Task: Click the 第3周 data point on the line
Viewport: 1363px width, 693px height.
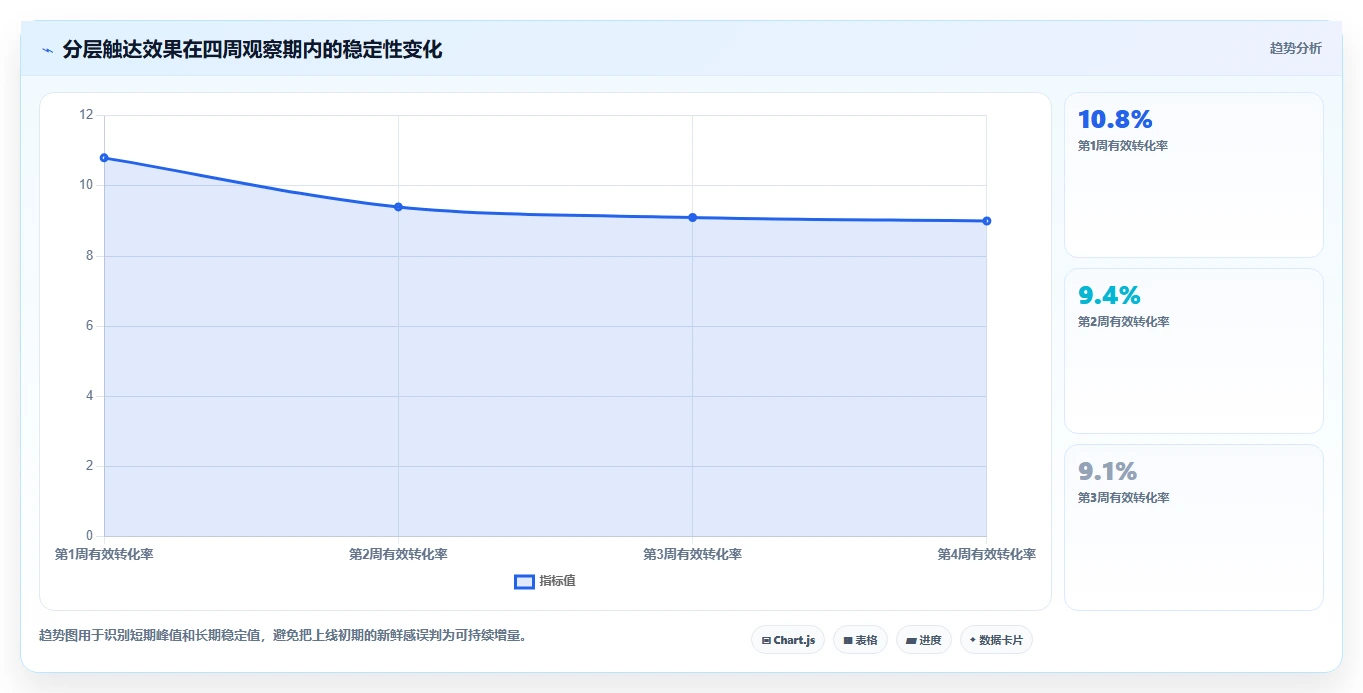Action: click(x=692, y=217)
